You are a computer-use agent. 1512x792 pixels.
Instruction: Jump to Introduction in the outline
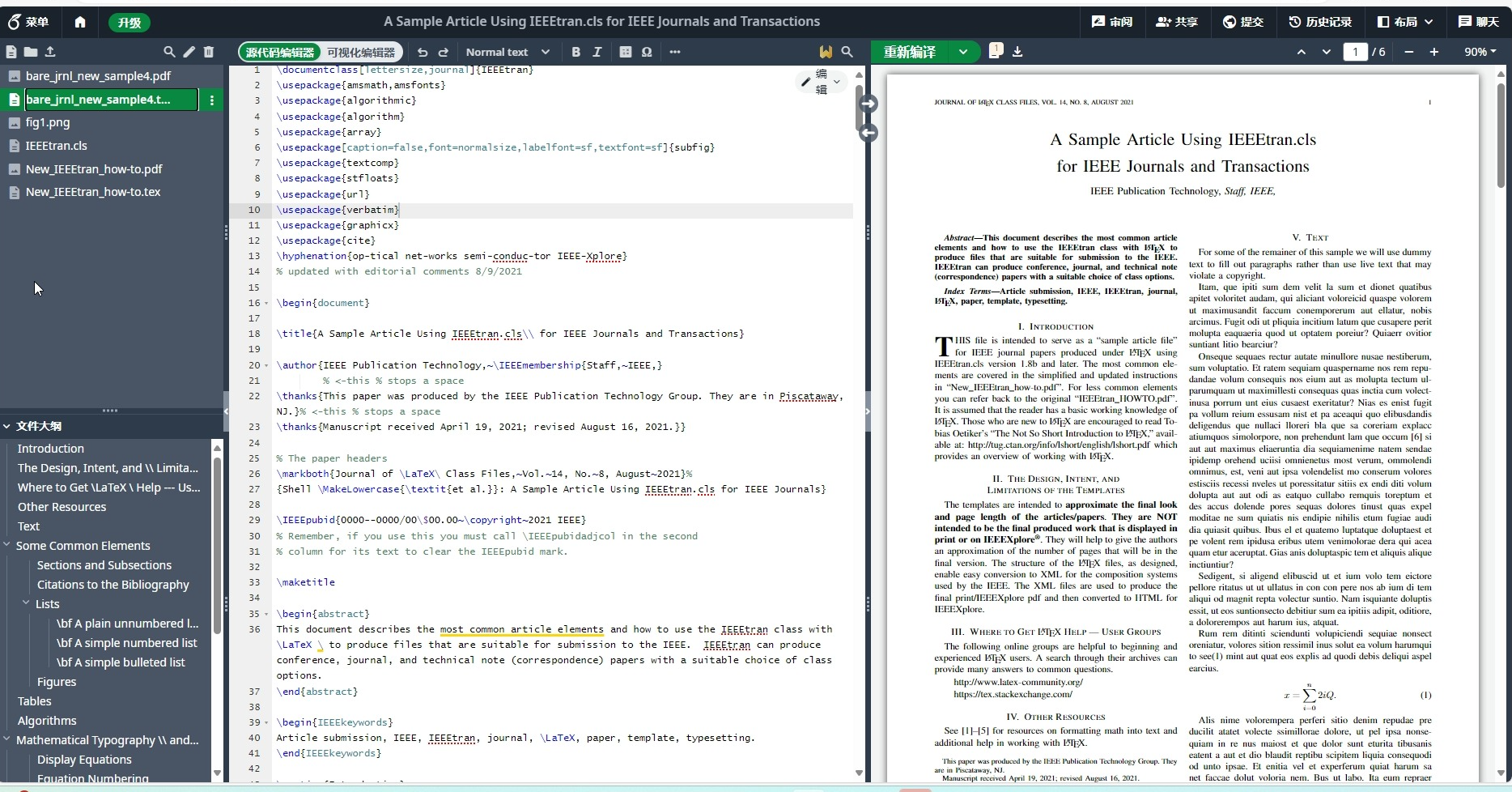[51, 449]
